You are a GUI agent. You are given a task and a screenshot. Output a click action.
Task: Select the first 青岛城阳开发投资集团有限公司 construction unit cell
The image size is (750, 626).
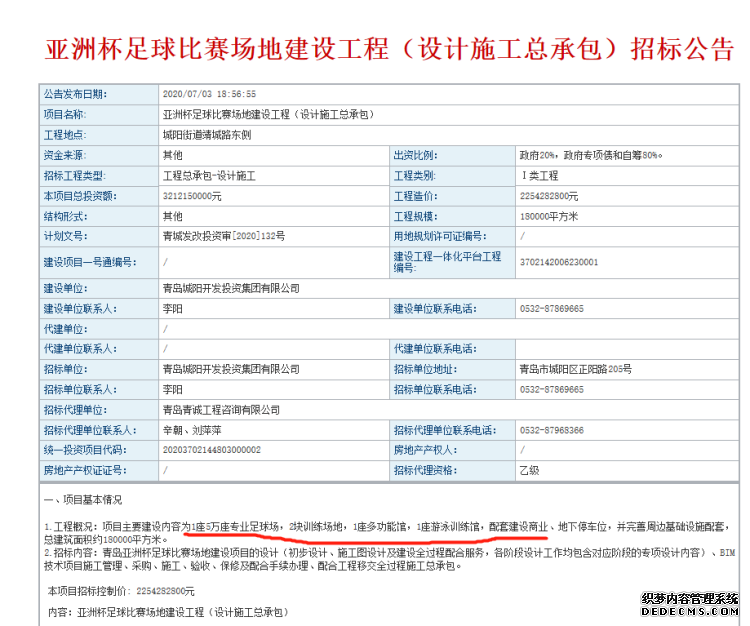[231, 288]
